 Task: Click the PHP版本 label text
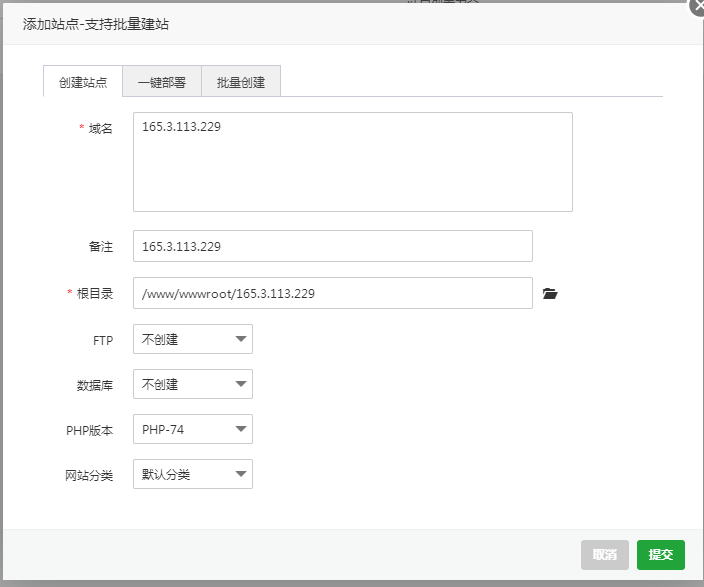point(89,430)
